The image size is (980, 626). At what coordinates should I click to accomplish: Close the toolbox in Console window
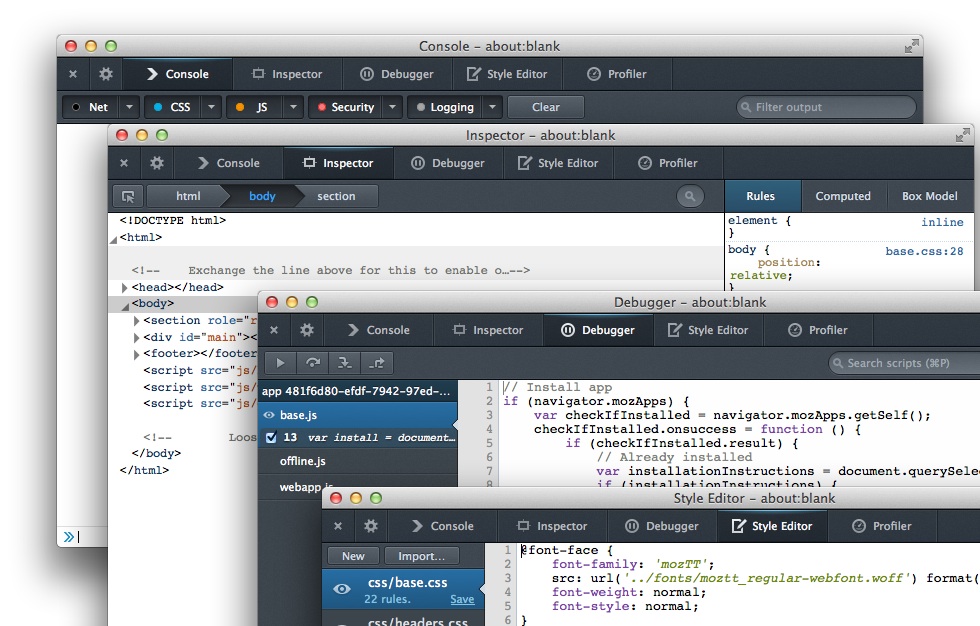point(73,74)
